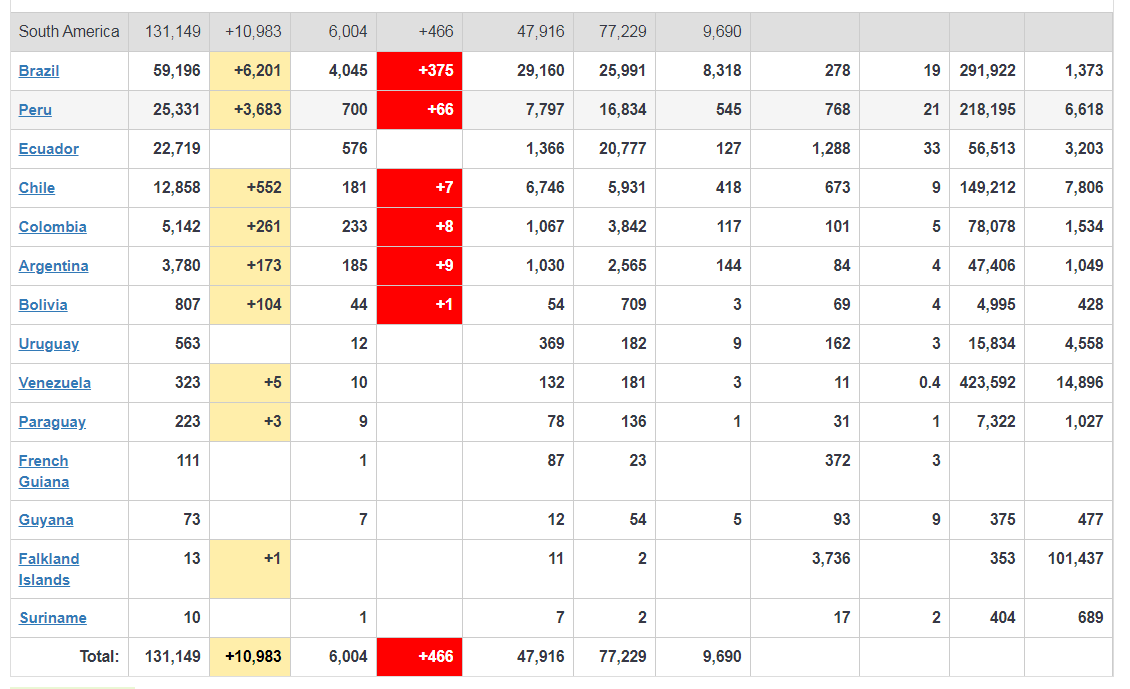Open the Argentina country link
Screen dimensions: 1130x689
click(53, 265)
